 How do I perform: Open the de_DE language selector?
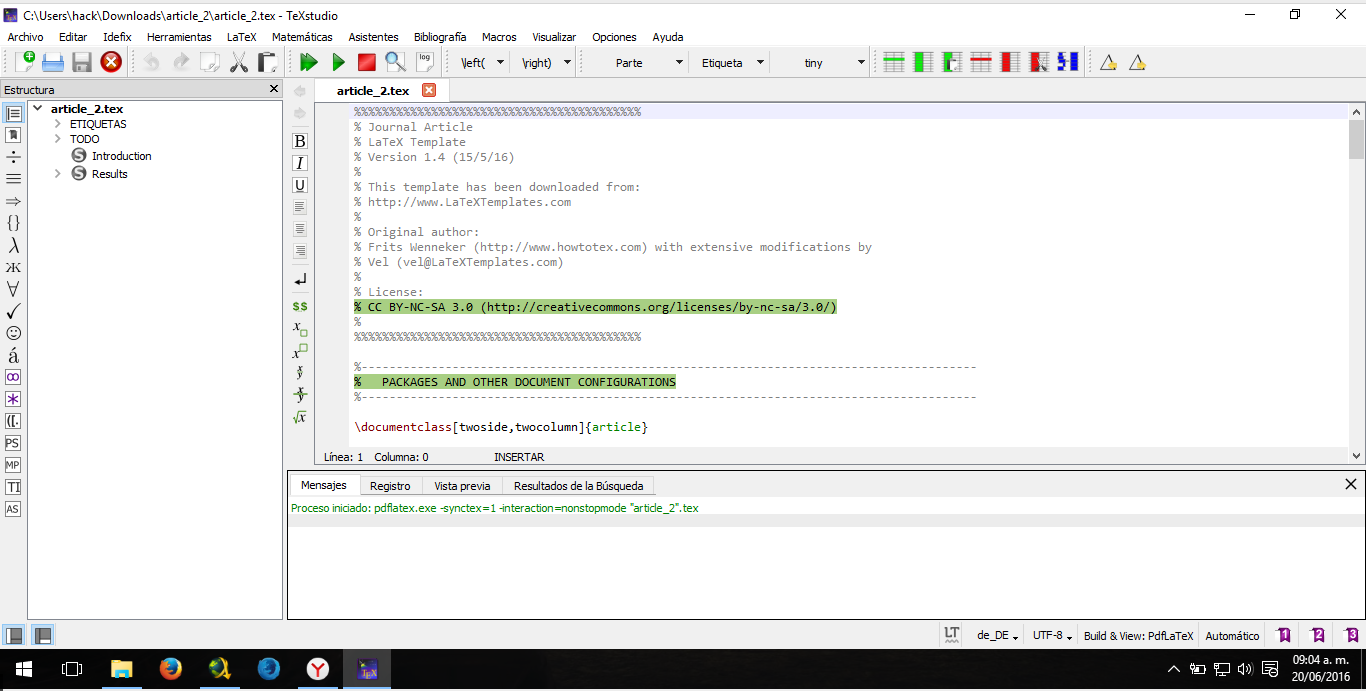997,635
